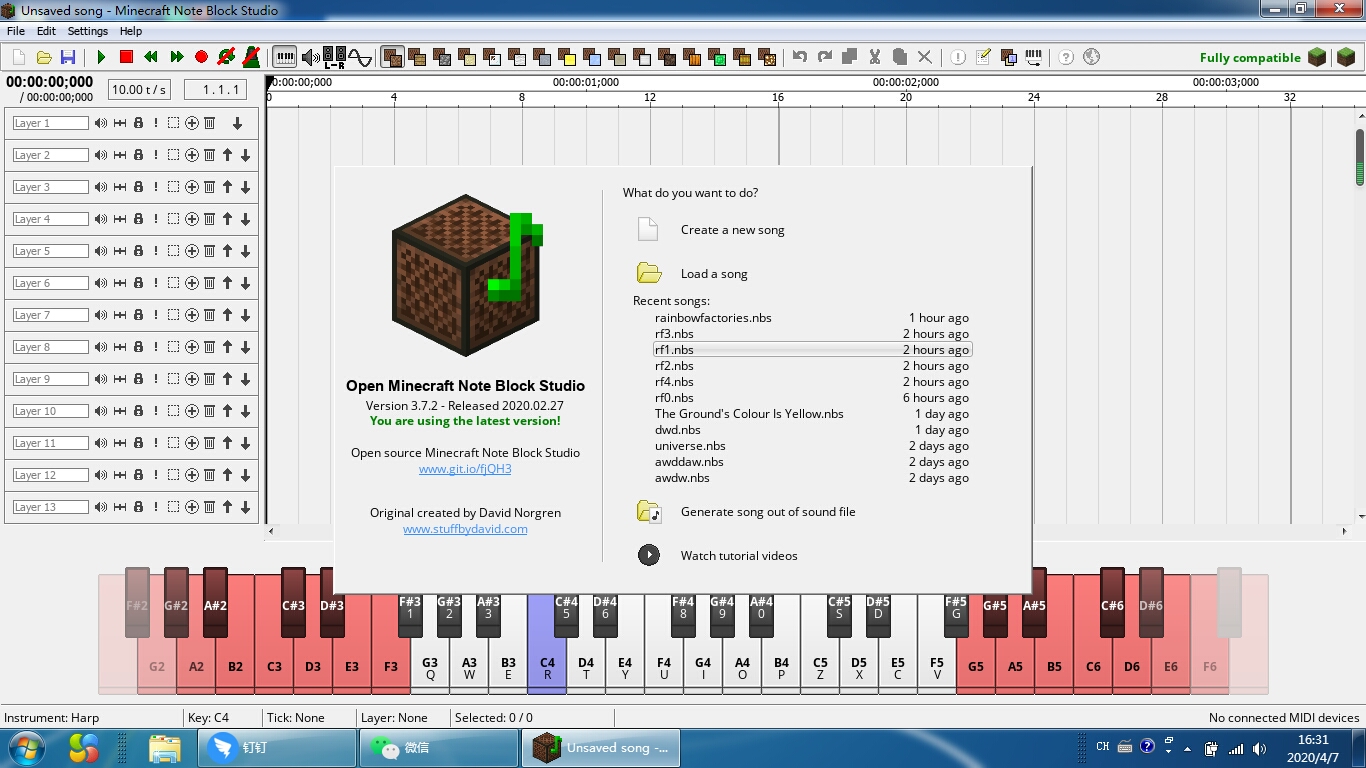The width and height of the screenshot is (1366, 768).
Task: Open the Edit menu
Action: (x=46, y=31)
